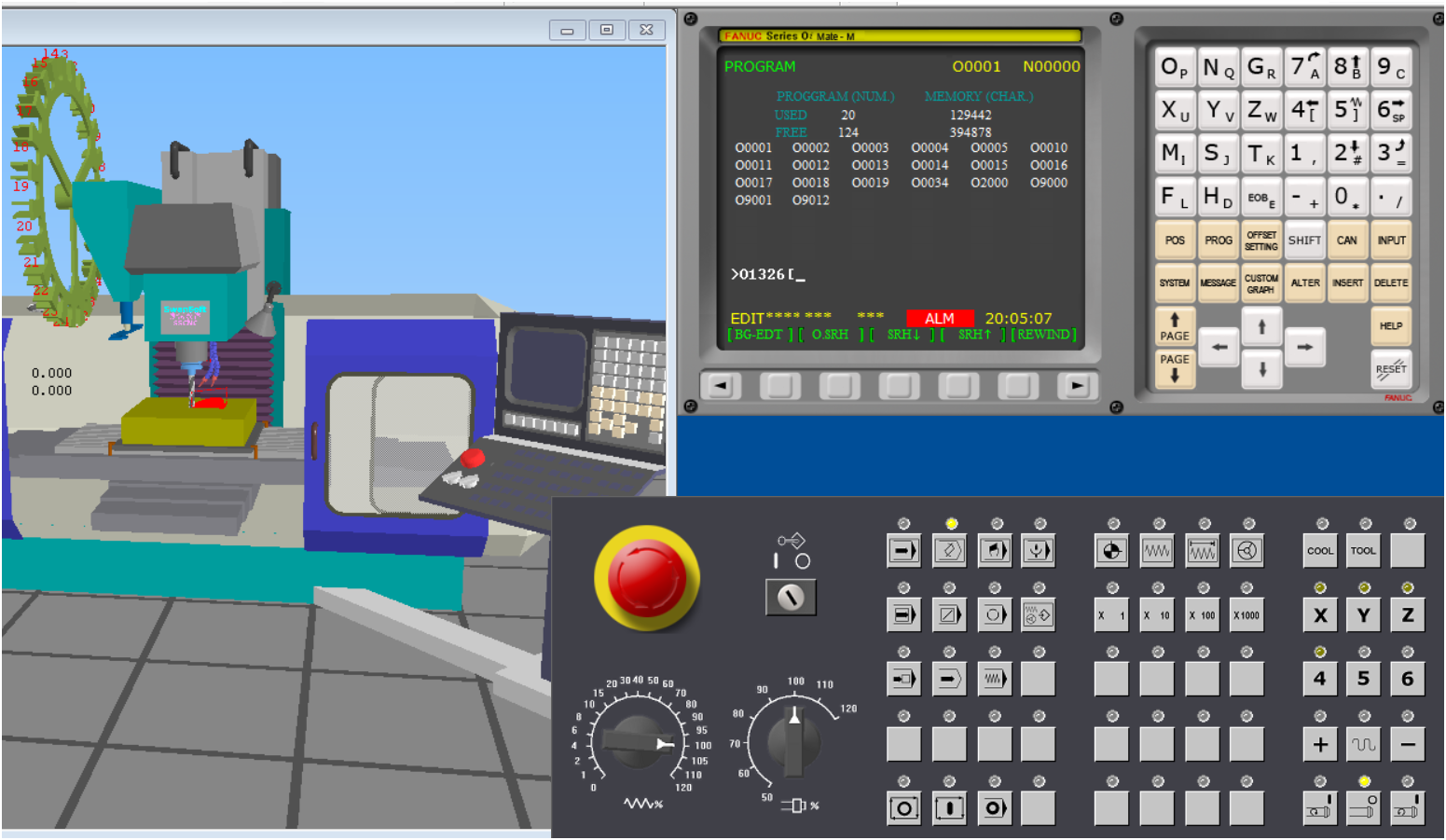Click the minus direction jog button
The height and width of the screenshot is (840, 1446).
tap(1408, 744)
